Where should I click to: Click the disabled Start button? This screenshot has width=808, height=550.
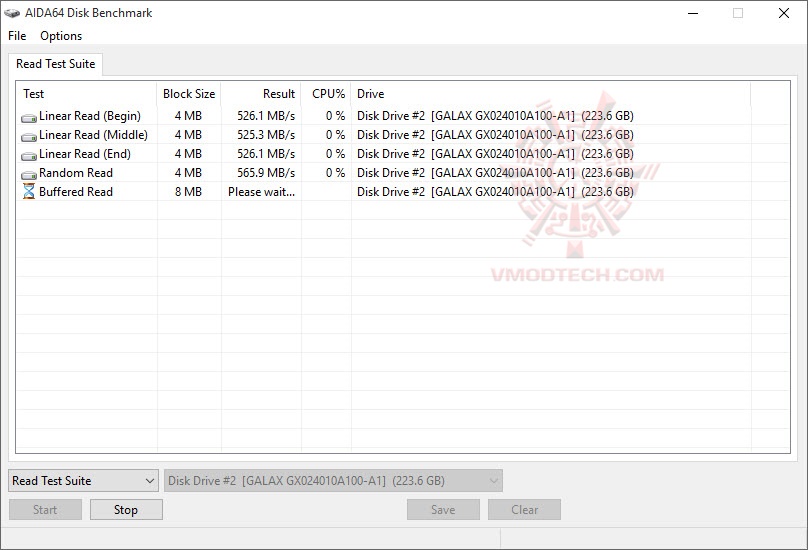[x=45, y=510]
